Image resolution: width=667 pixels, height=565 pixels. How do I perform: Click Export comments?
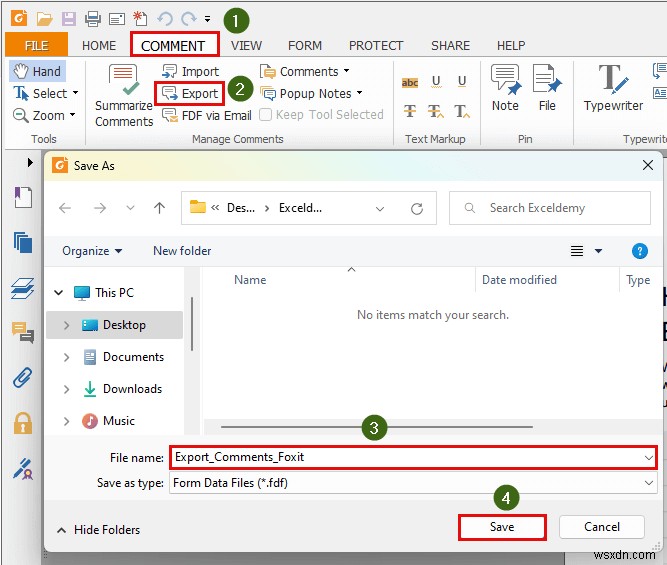(x=190, y=94)
